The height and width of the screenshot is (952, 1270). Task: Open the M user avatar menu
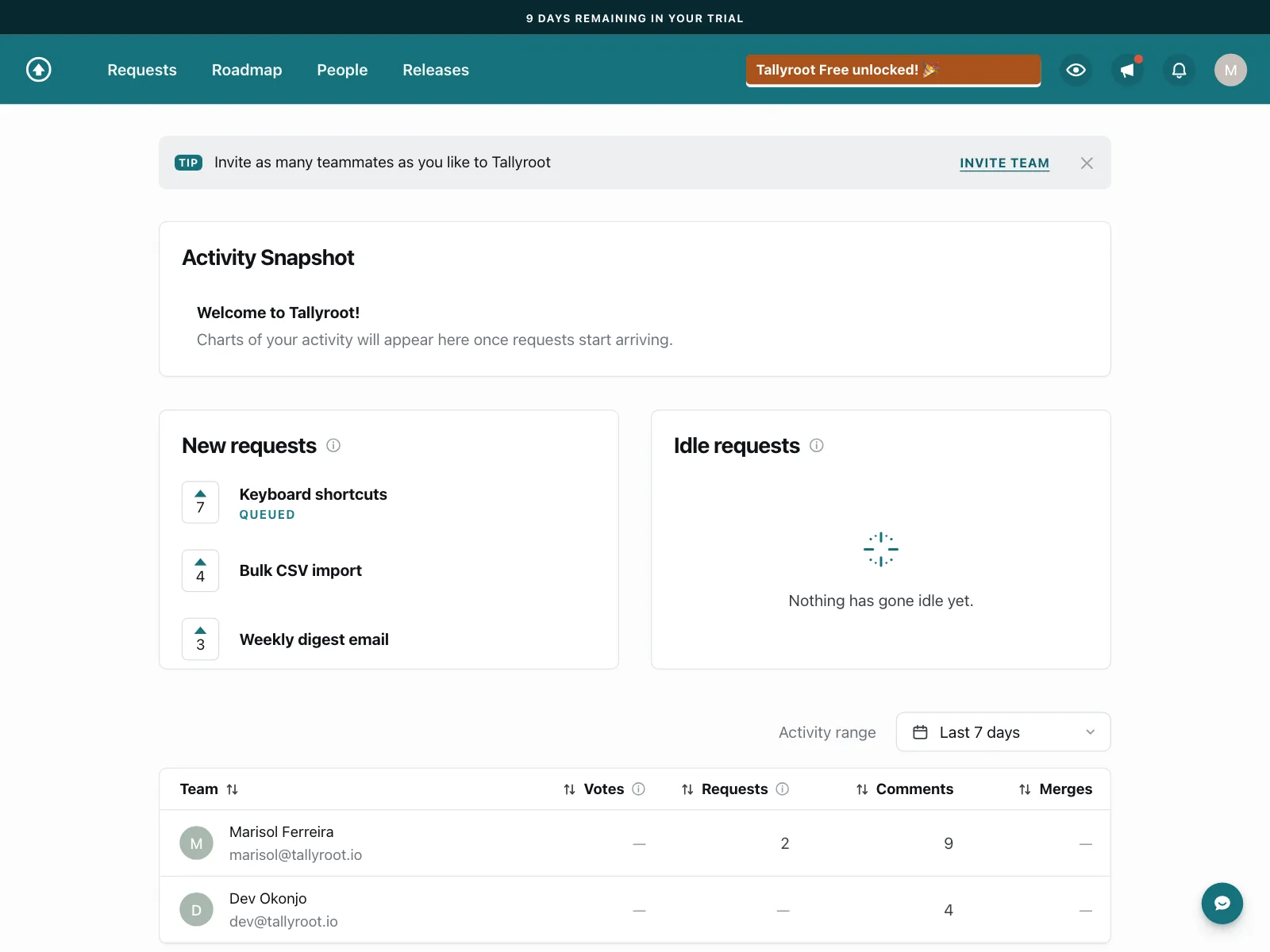[x=1230, y=70]
